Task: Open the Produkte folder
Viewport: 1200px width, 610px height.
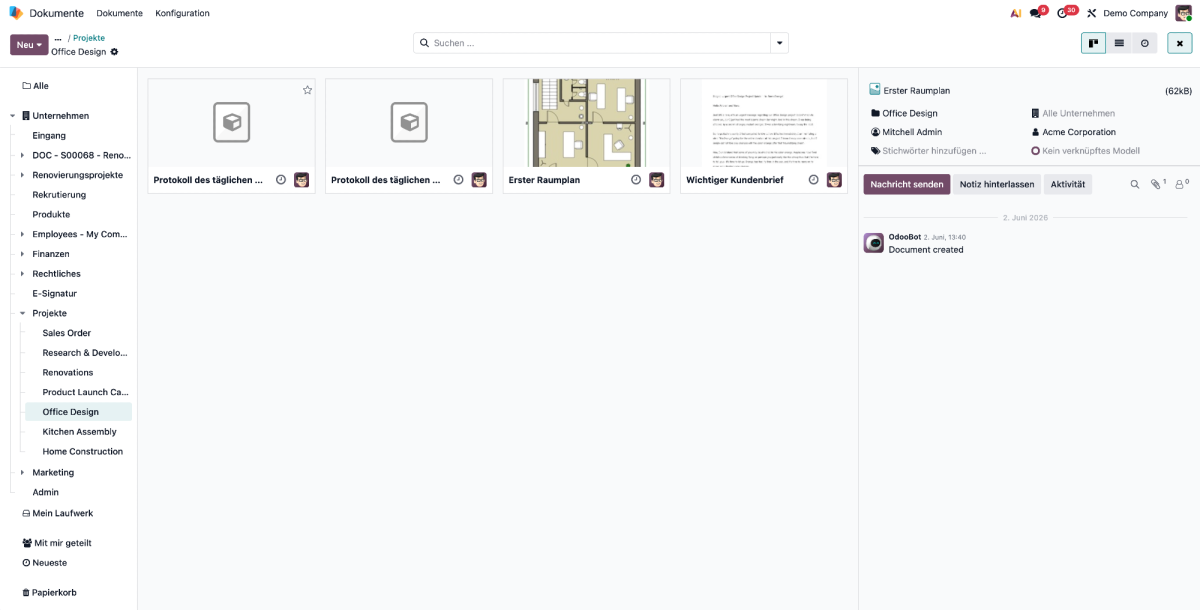Action: [51, 214]
